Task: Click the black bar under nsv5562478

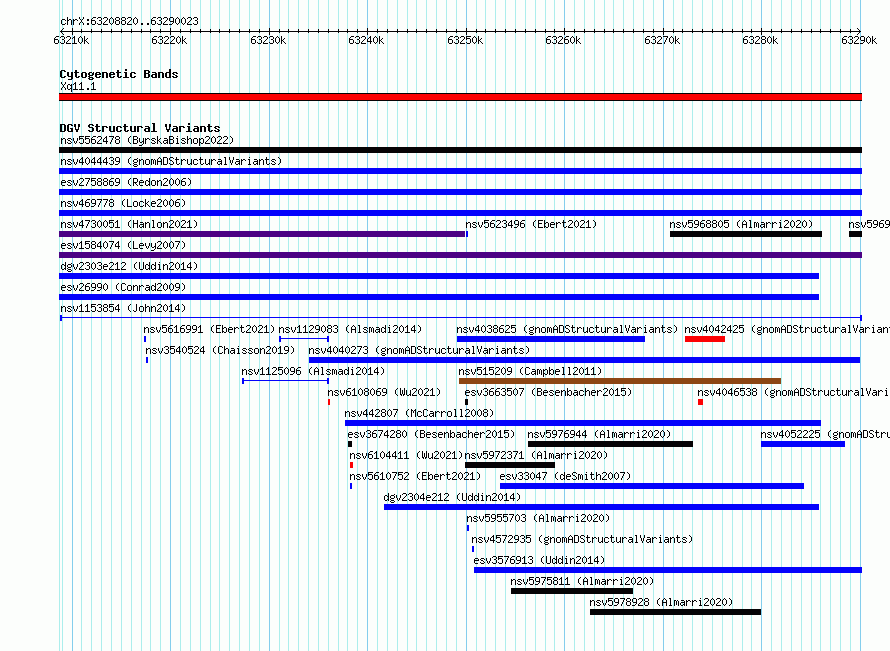Action: pyautogui.click(x=460, y=150)
